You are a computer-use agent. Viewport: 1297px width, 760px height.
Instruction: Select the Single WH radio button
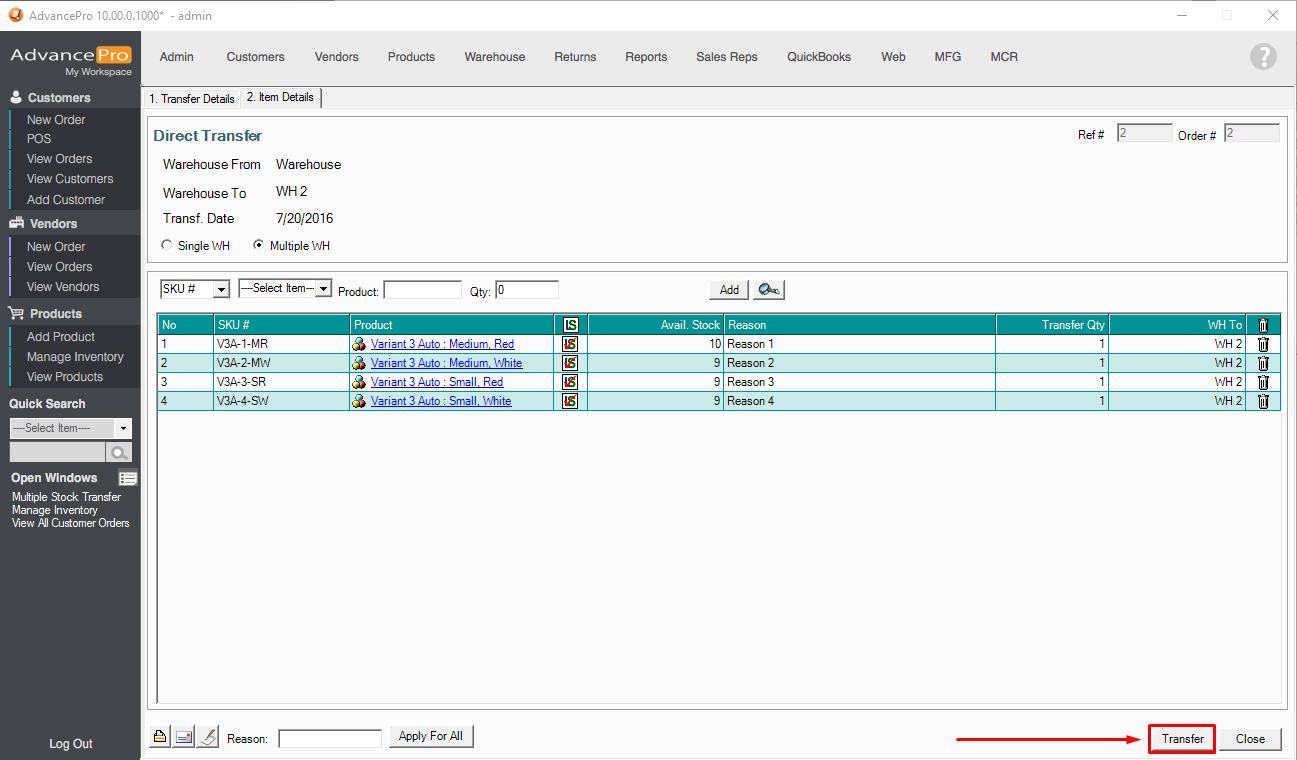(x=167, y=245)
